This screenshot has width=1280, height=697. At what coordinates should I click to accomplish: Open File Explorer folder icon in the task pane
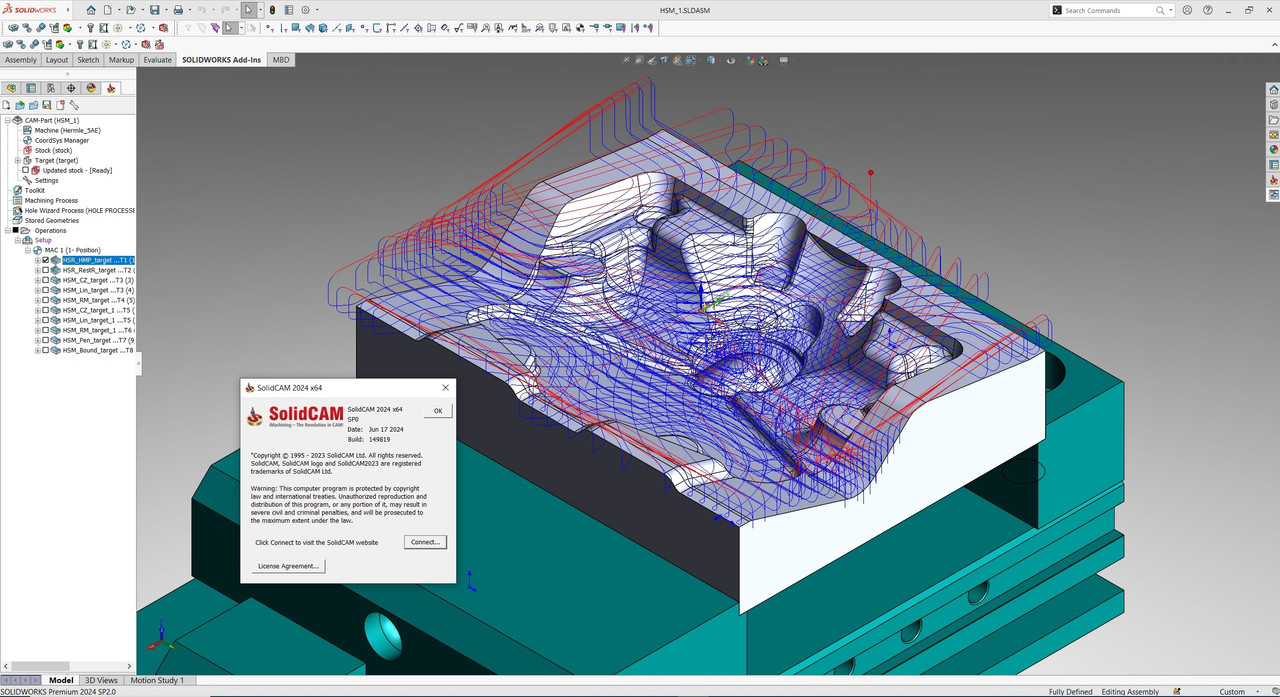tap(1274, 119)
